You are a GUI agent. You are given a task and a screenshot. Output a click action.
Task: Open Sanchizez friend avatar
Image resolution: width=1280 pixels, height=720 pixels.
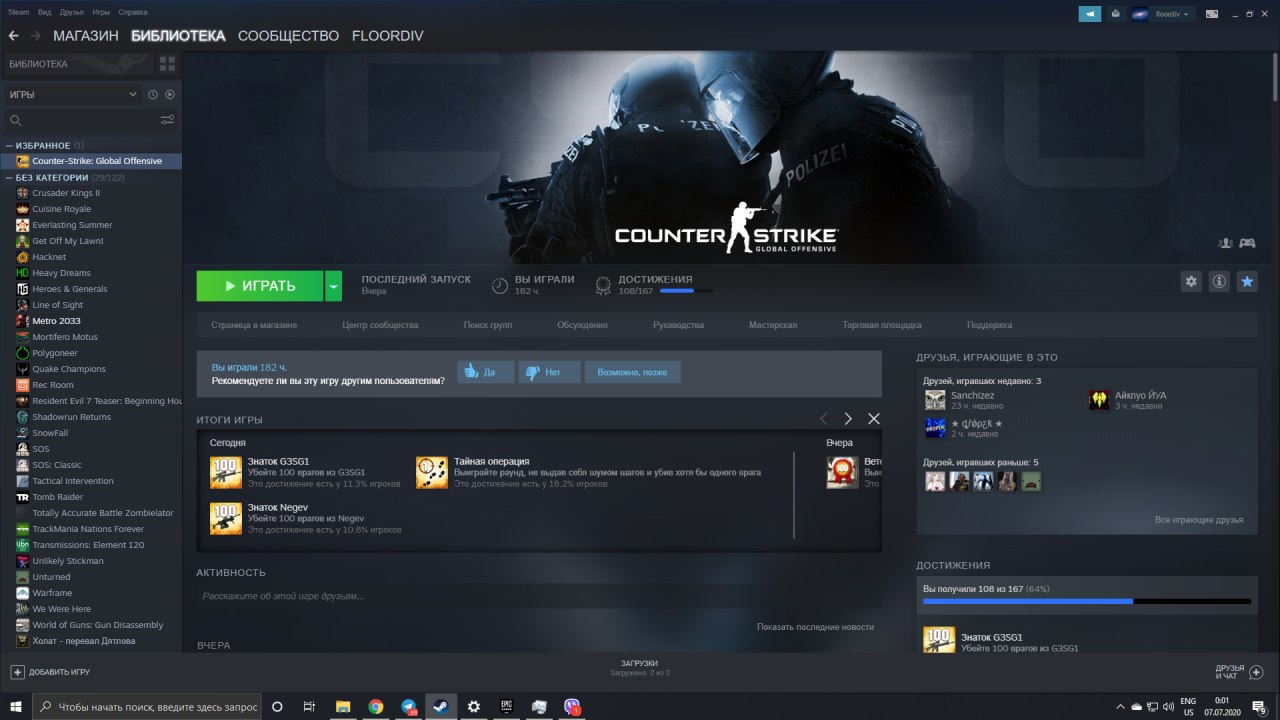[935, 400]
